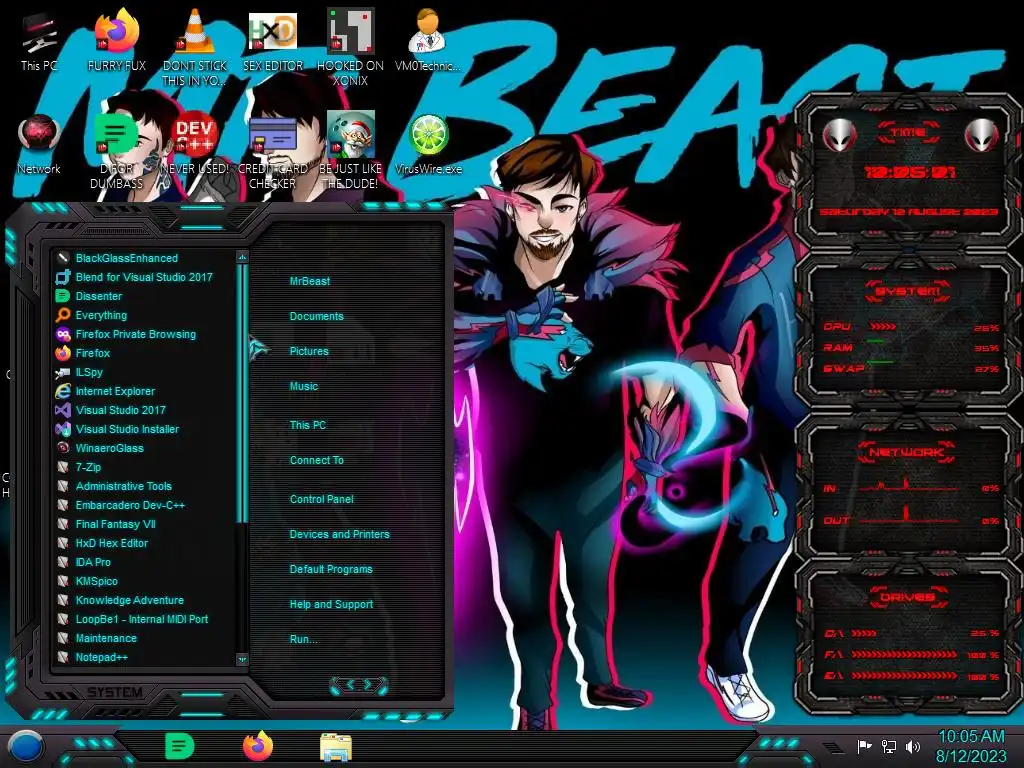The width and height of the screenshot is (1024, 768).
Task: Open Blend for Visual Studio 2017
Action: 144,277
